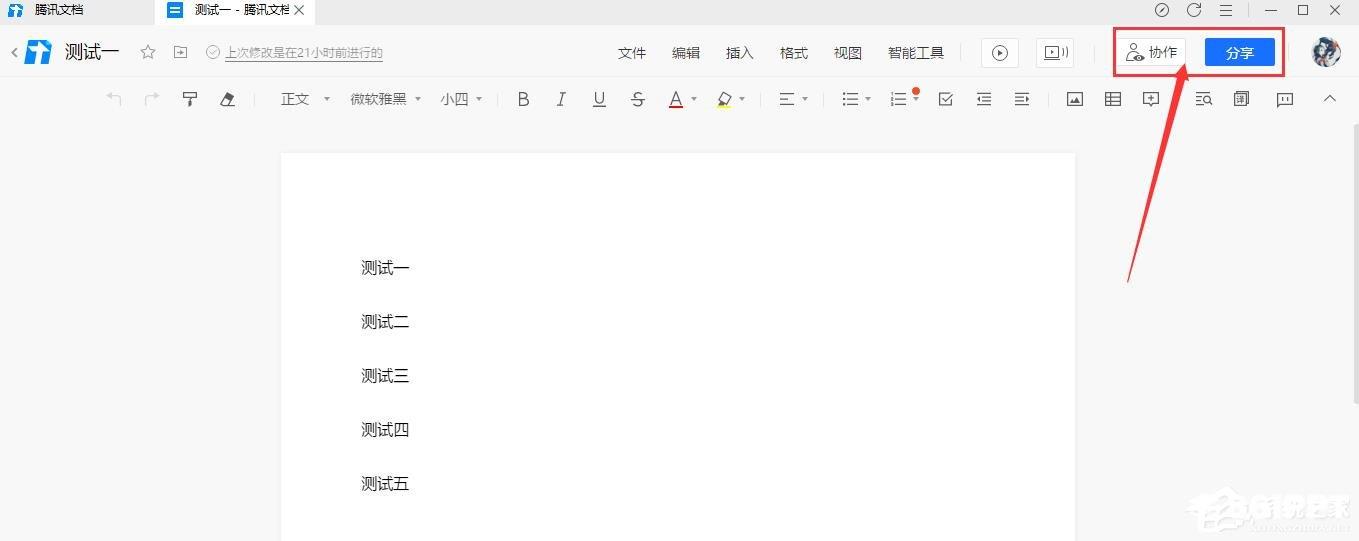This screenshot has height=541, width=1359.
Task: Star the document 测试一 as favorite
Action: click(x=148, y=52)
